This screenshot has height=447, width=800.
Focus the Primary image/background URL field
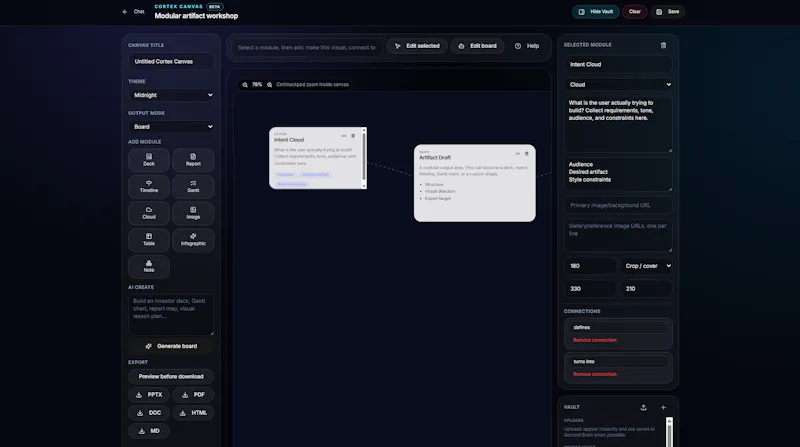618,205
